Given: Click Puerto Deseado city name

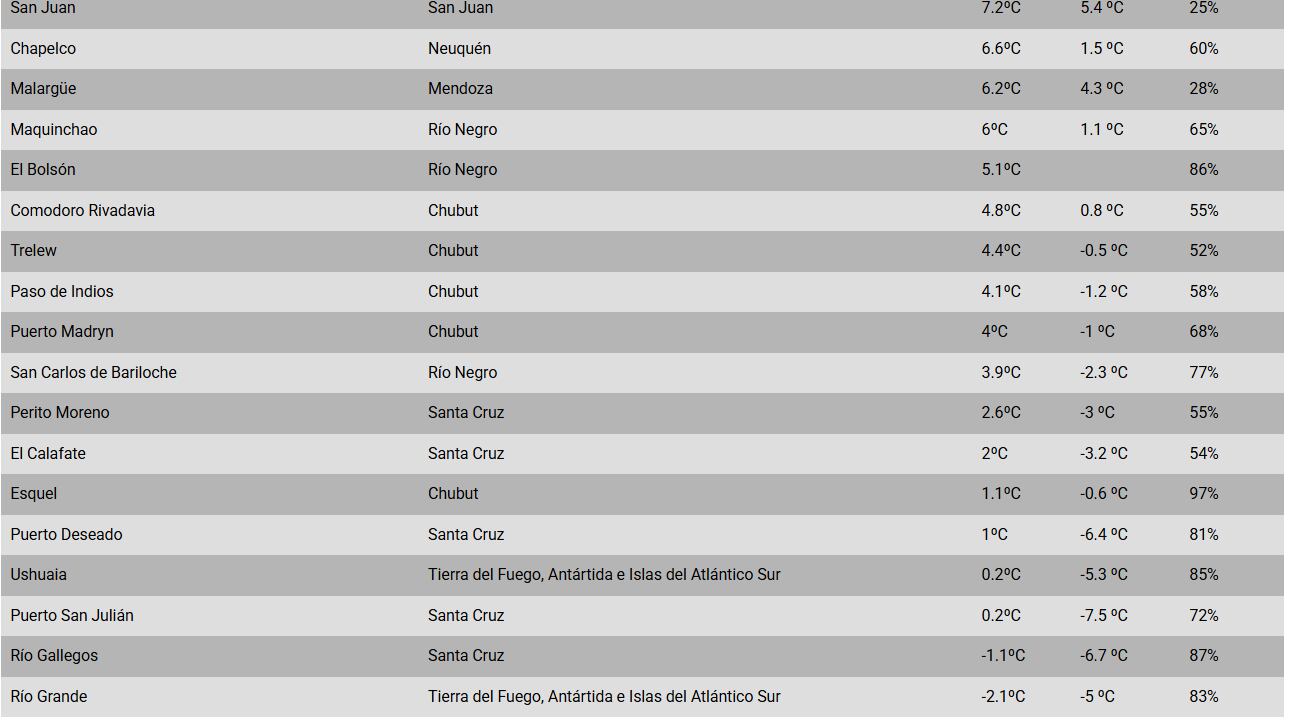Looking at the screenshot, I should click(x=66, y=535).
